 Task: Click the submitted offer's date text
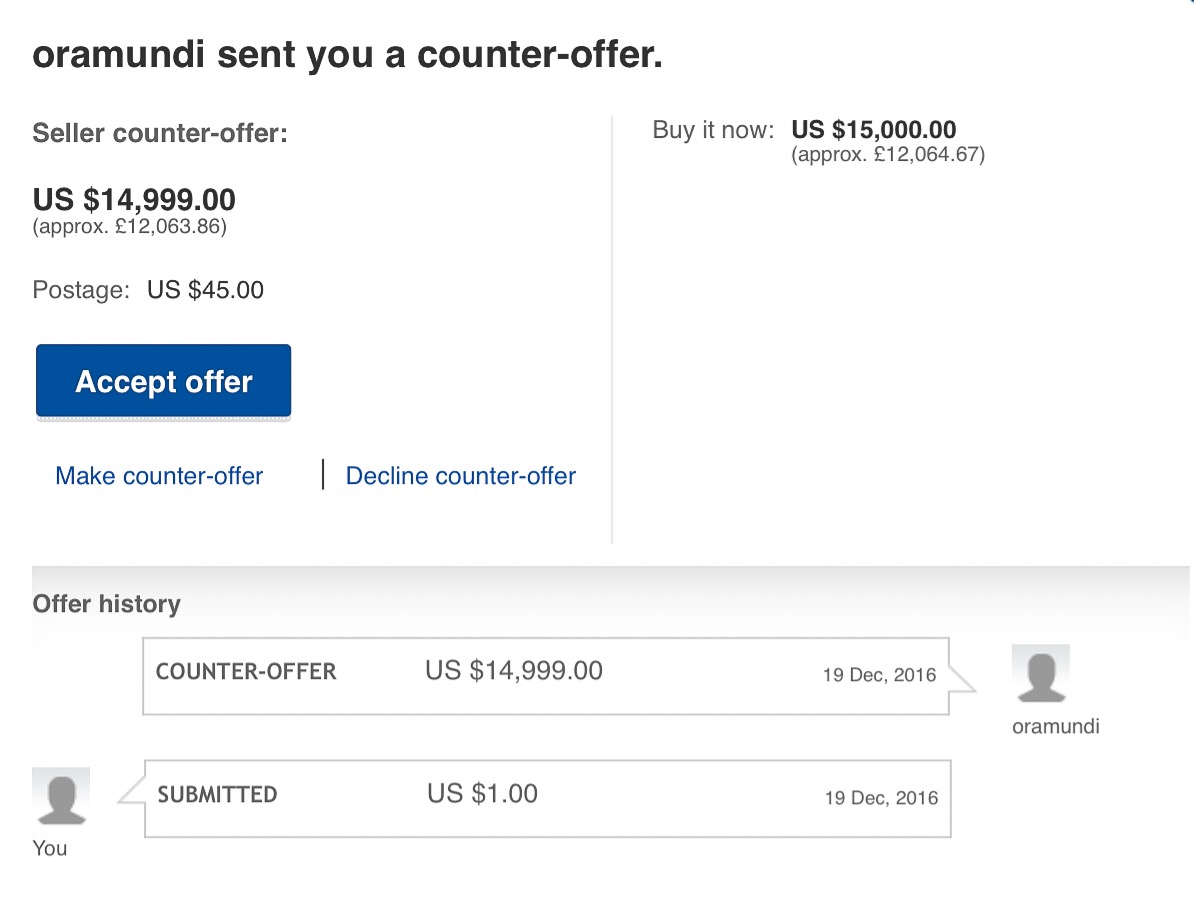tap(881, 798)
